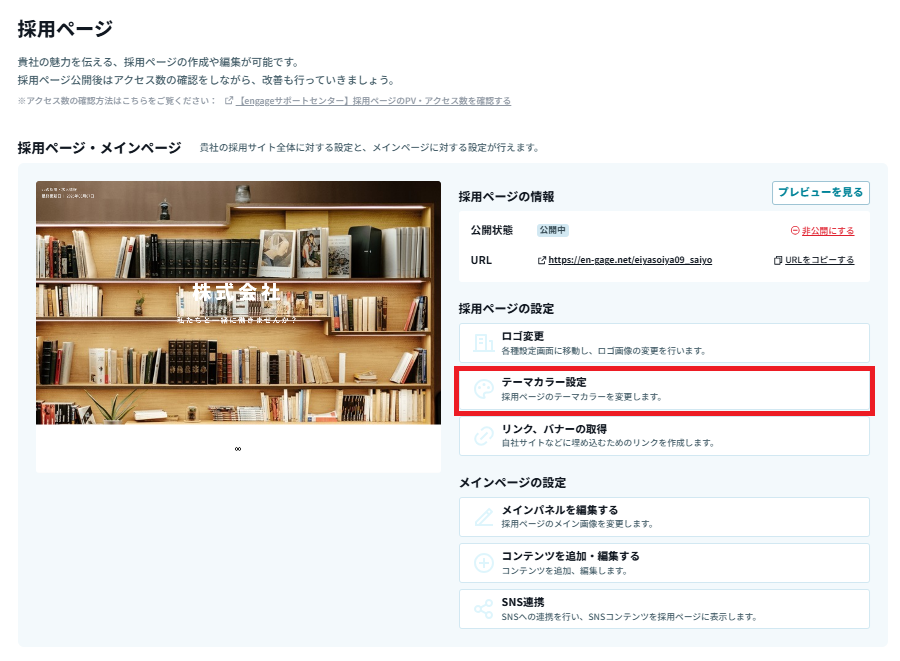This screenshot has height=661, width=900.
Task: Click the 公開状態 label
Action: [491, 230]
